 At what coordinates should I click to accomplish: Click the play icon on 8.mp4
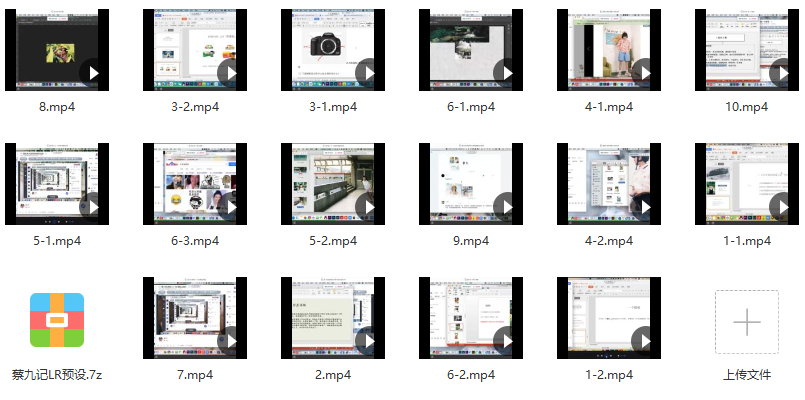coord(93,73)
